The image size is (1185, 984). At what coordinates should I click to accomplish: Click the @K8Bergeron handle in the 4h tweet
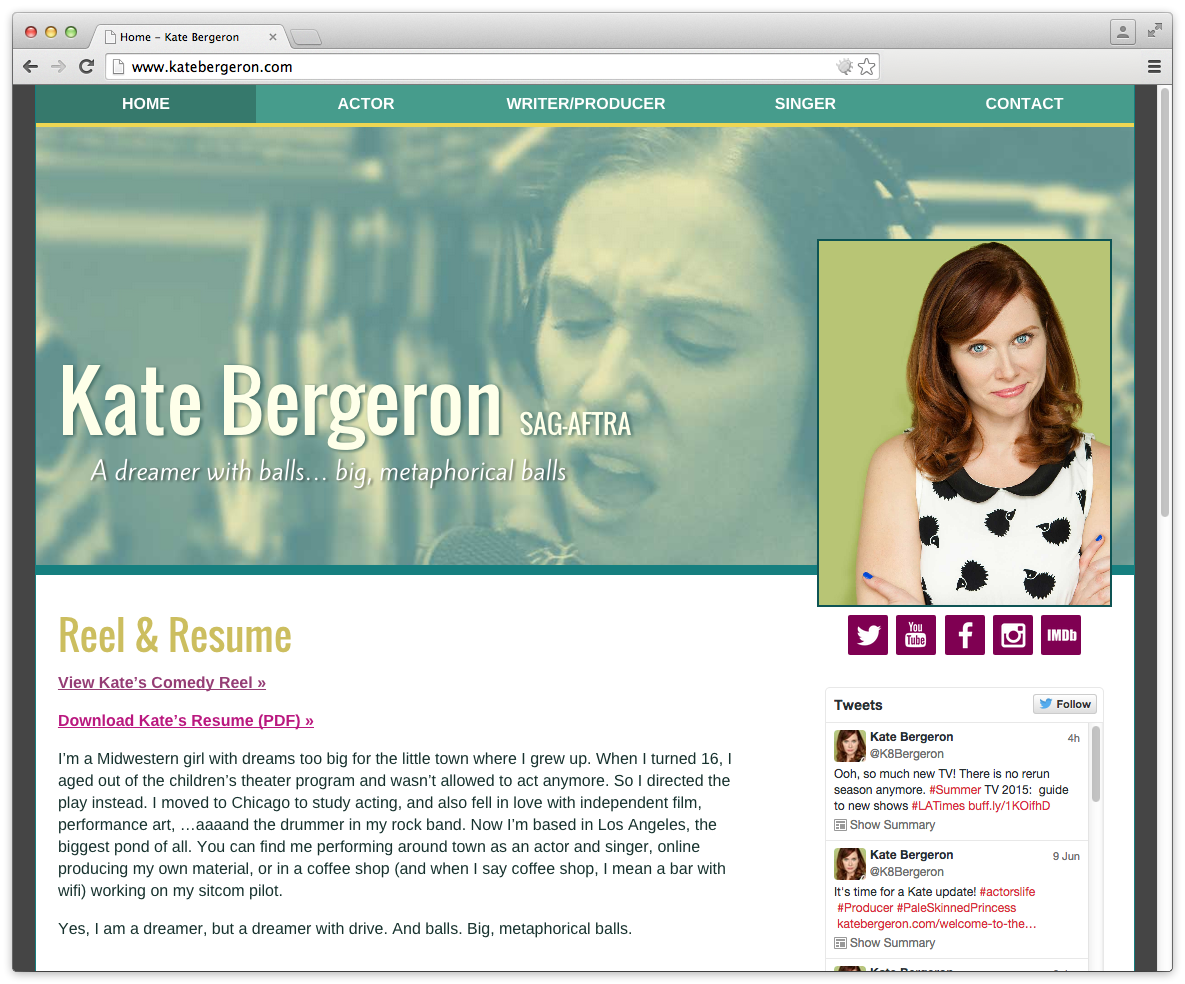point(907,753)
